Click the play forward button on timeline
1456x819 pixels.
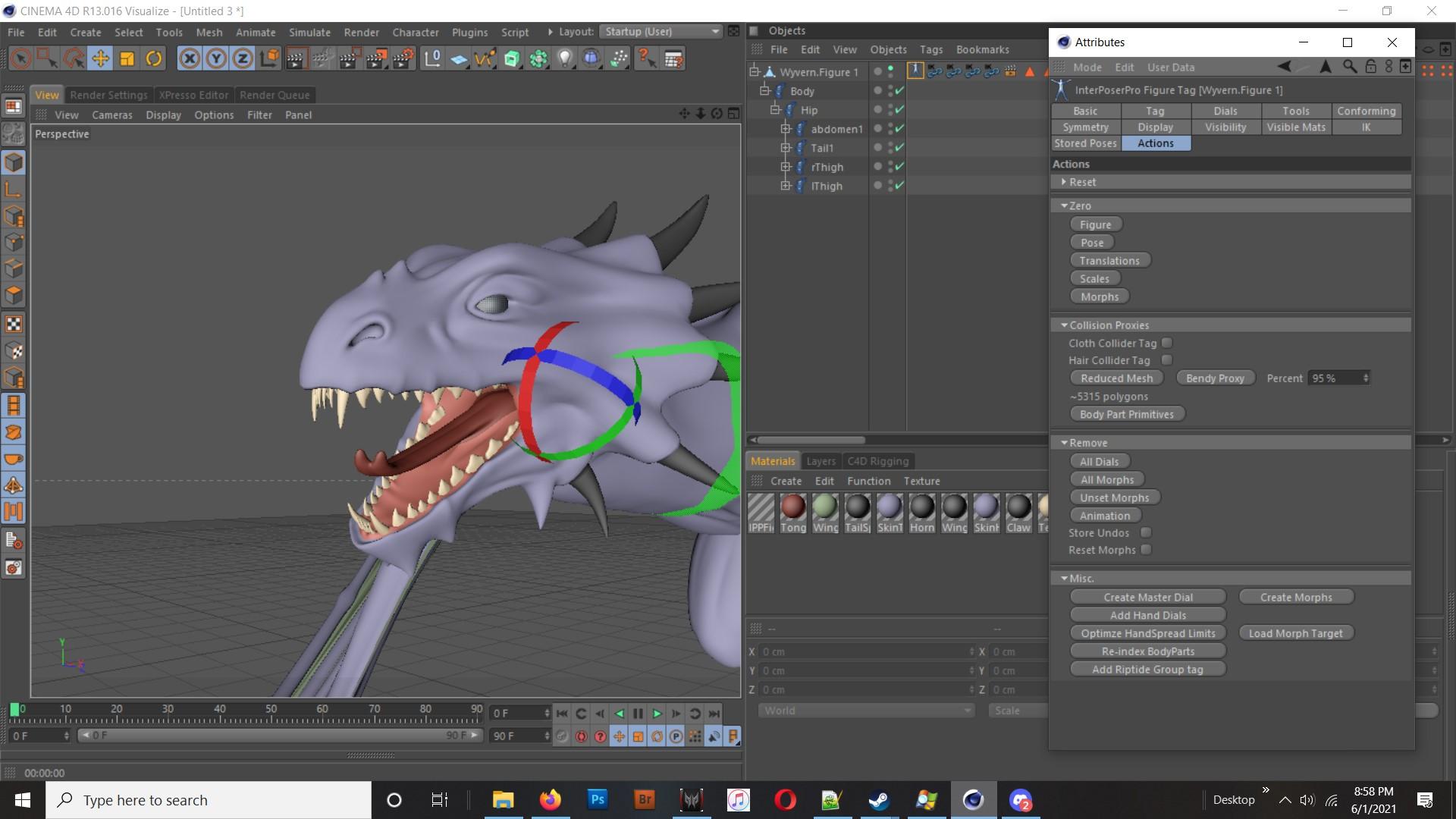[x=657, y=714]
